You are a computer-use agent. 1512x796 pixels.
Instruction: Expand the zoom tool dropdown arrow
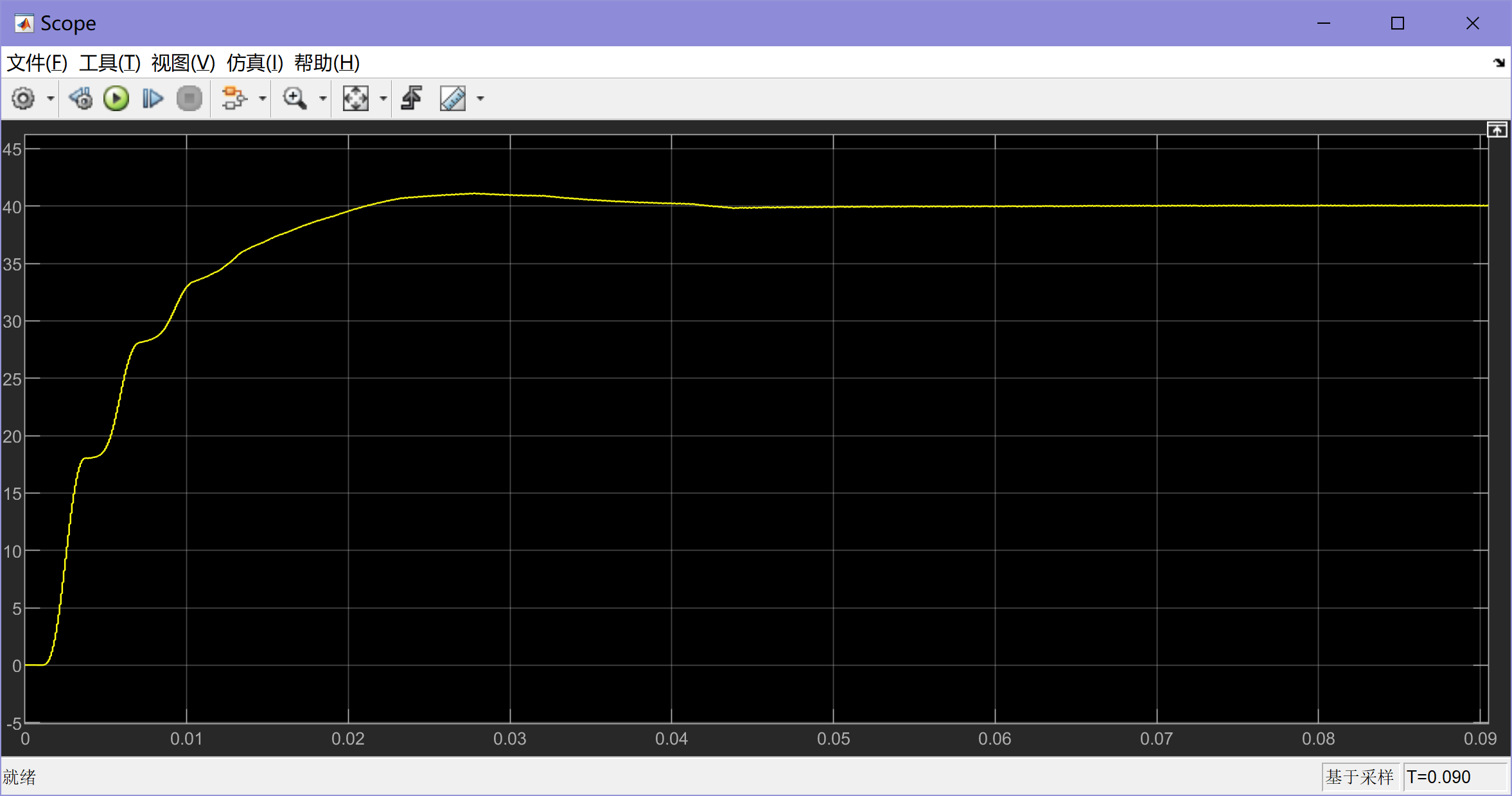323,98
